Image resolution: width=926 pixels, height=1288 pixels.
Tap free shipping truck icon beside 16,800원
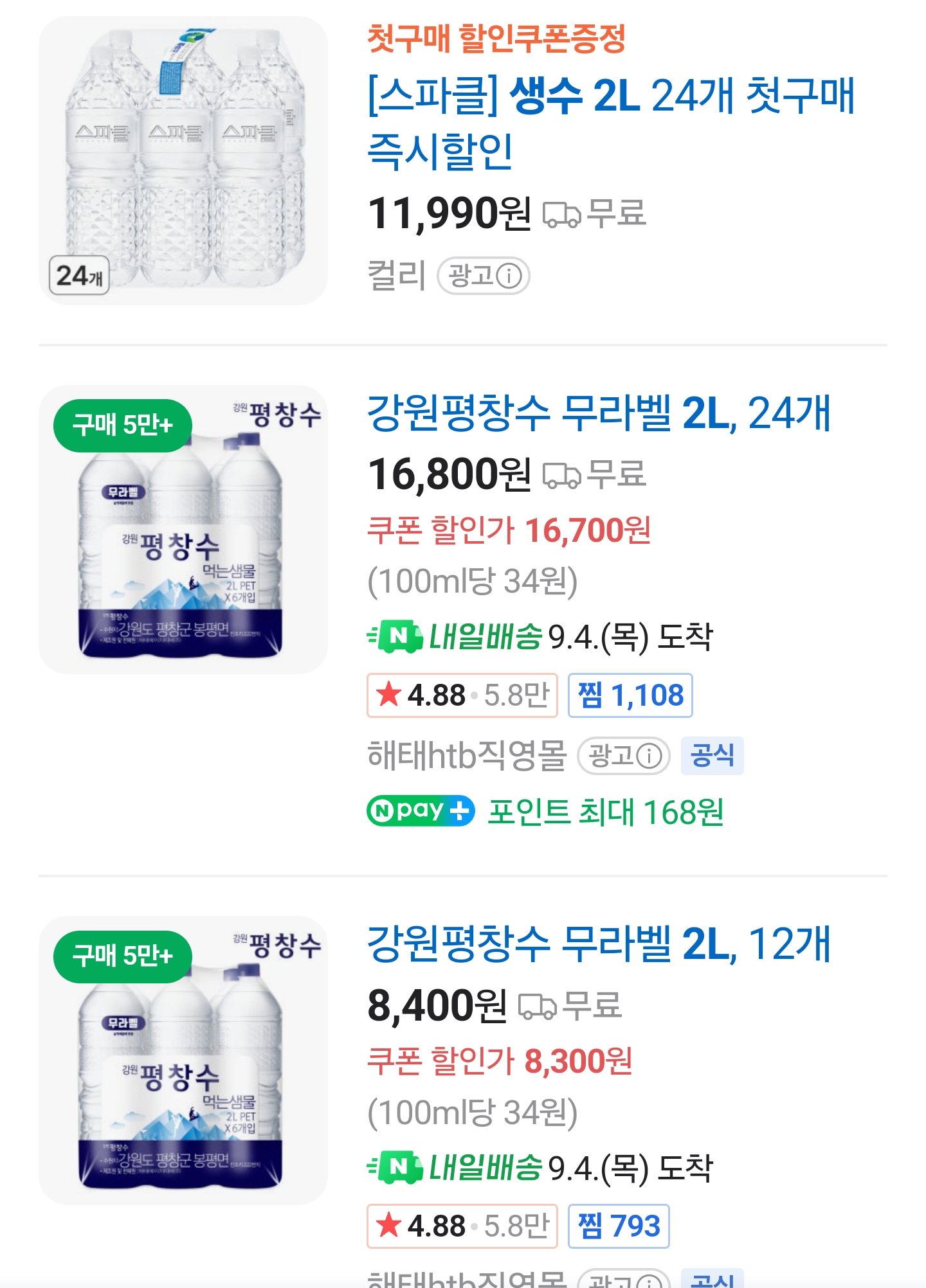pyautogui.click(x=561, y=476)
